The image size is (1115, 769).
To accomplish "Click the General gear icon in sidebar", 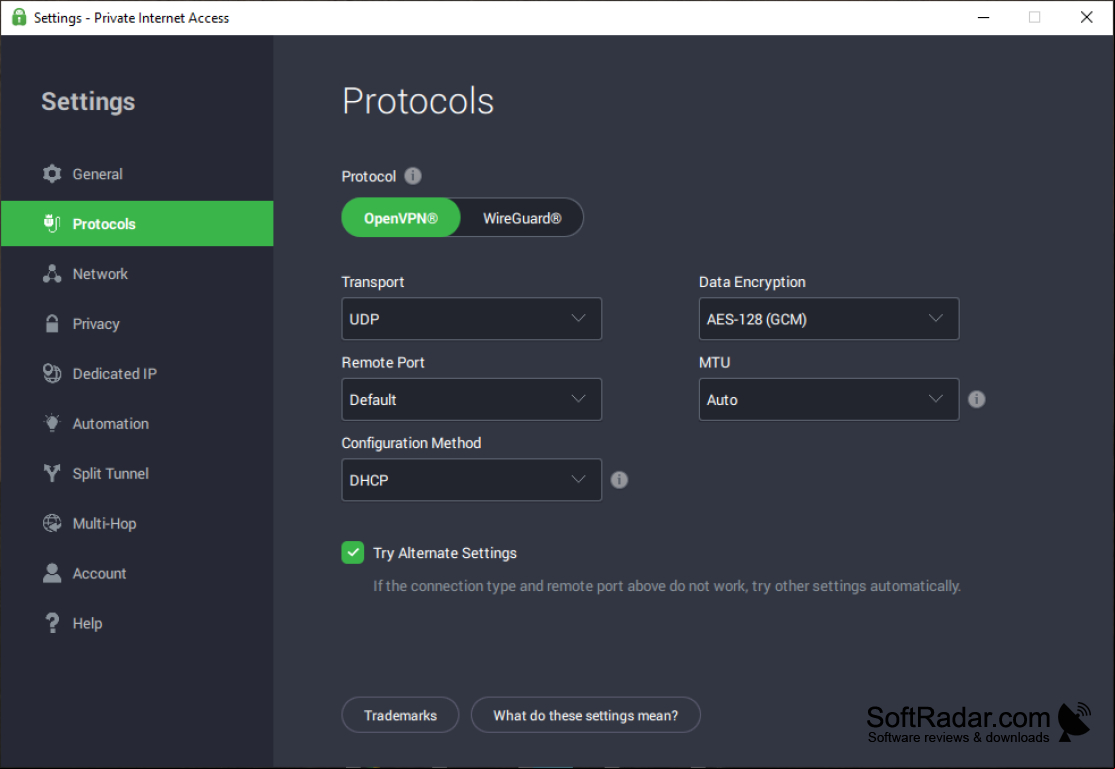I will pos(52,174).
